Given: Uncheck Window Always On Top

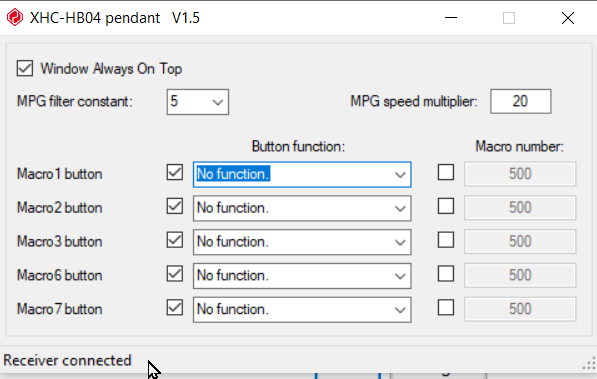Looking at the screenshot, I should [25, 69].
